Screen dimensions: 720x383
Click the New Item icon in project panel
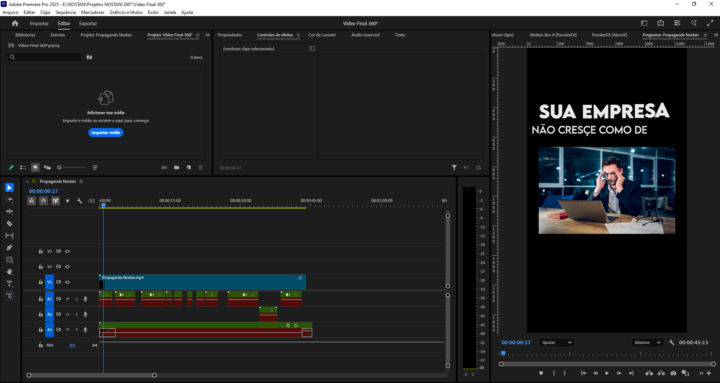[x=189, y=168]
